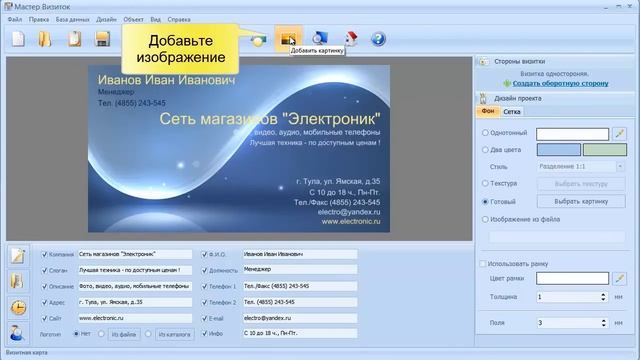Toggle the Телефон 2 checkbox
This screenshot has width=640, height=360.
204,302
